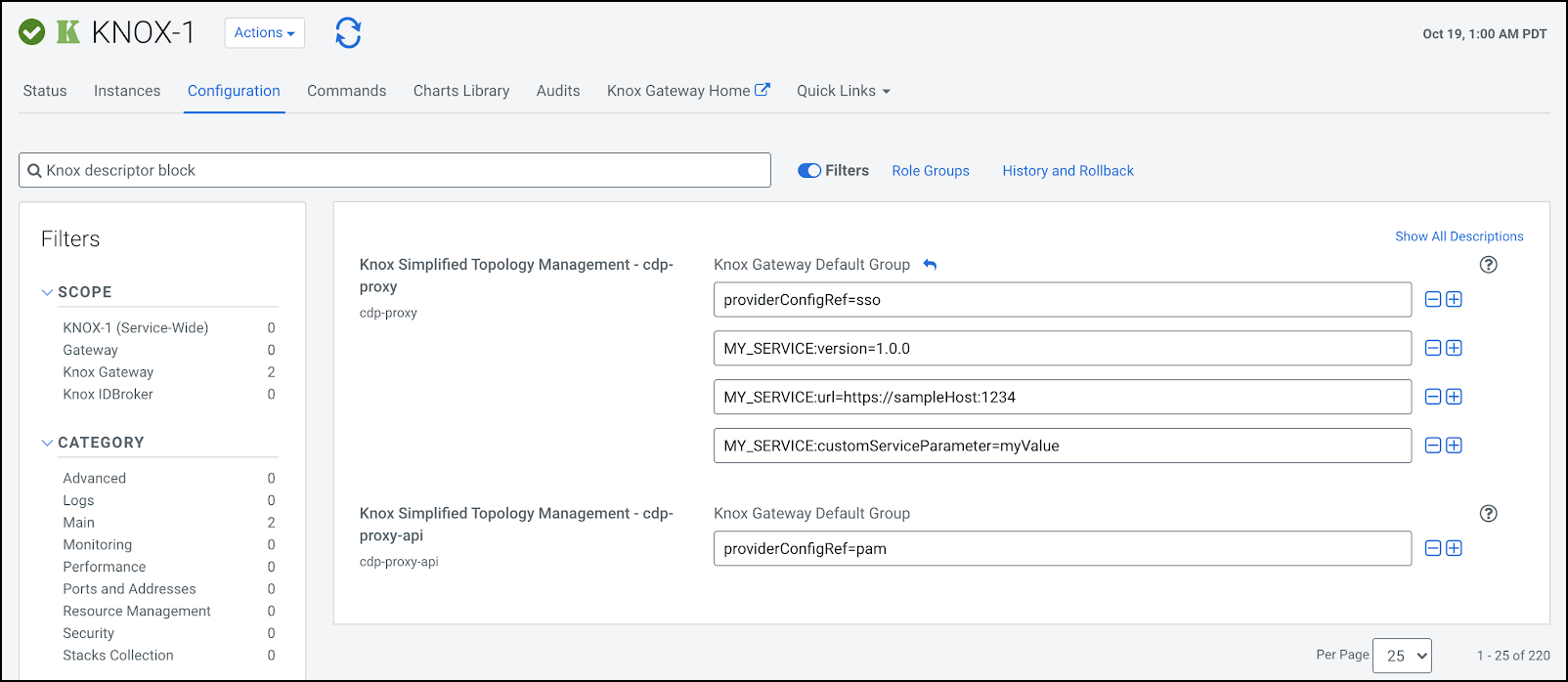Open help icon for the cdp-proxy-api setting
1568x682 pixels.
(1488, 514)
